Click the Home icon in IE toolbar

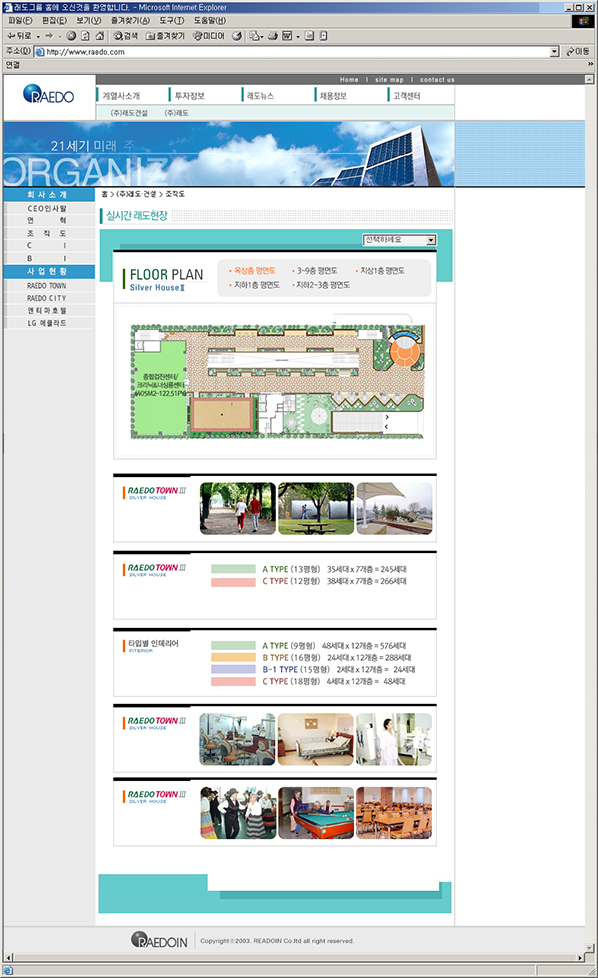pyautogui.click(x=100, y=36)
